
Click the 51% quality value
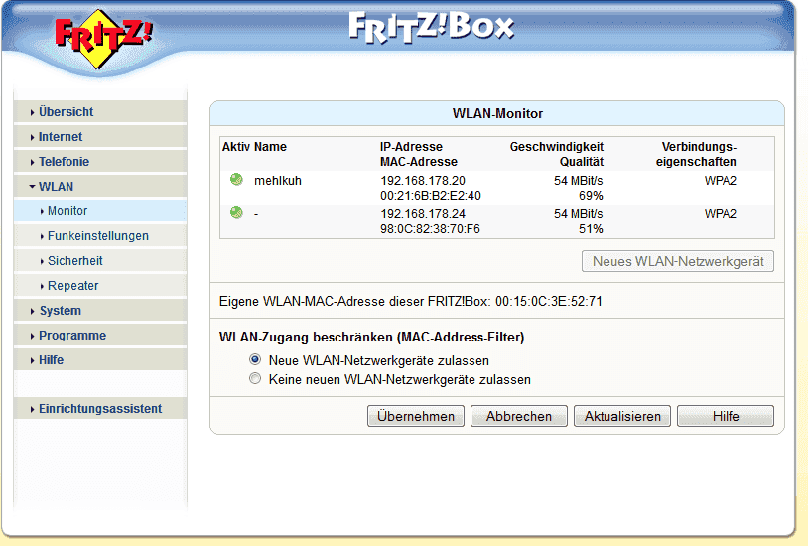[x=591, y=229]
